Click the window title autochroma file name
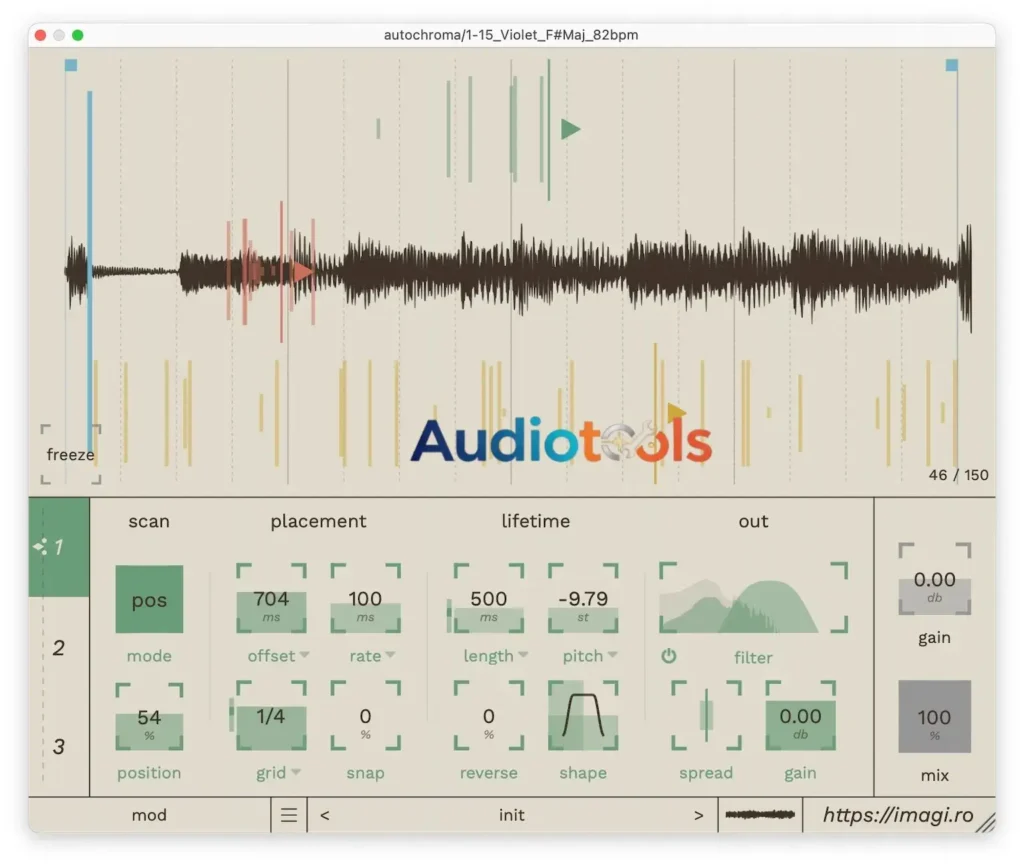 [511, 35]
